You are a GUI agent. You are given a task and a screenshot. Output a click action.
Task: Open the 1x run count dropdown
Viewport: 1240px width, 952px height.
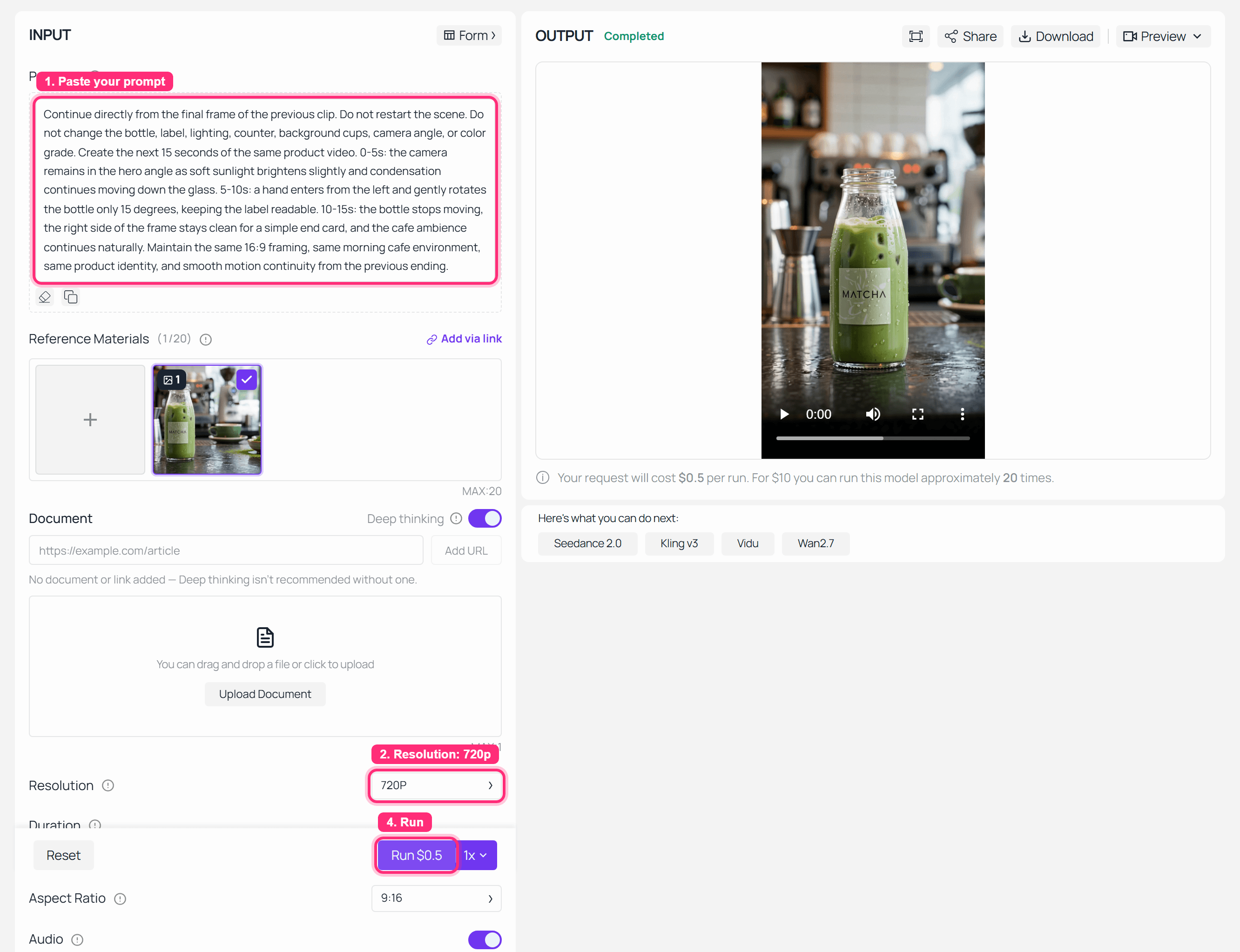coord(476,855)
